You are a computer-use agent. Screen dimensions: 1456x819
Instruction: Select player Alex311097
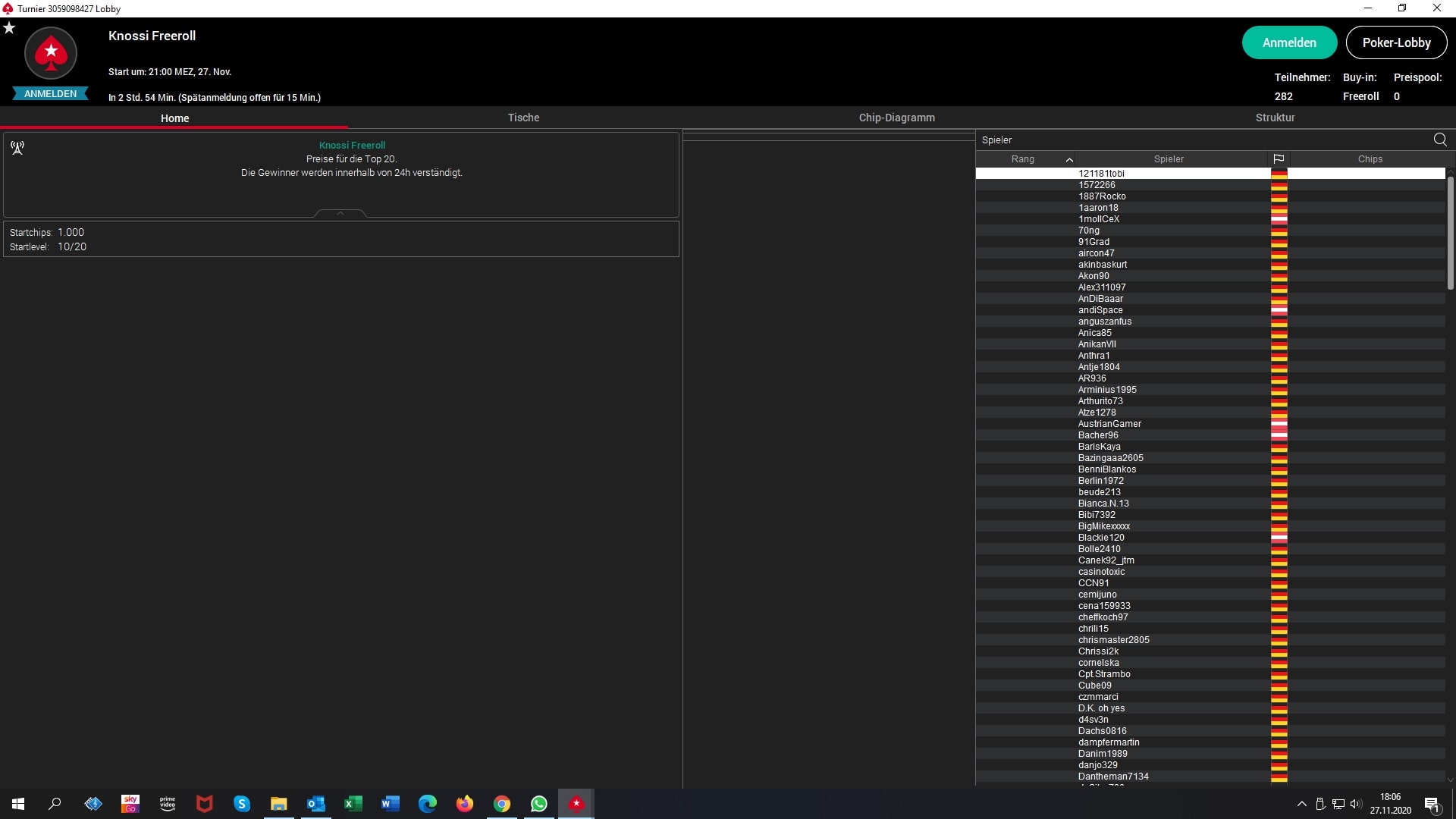pyautogui.click(x=1210, y=287)
